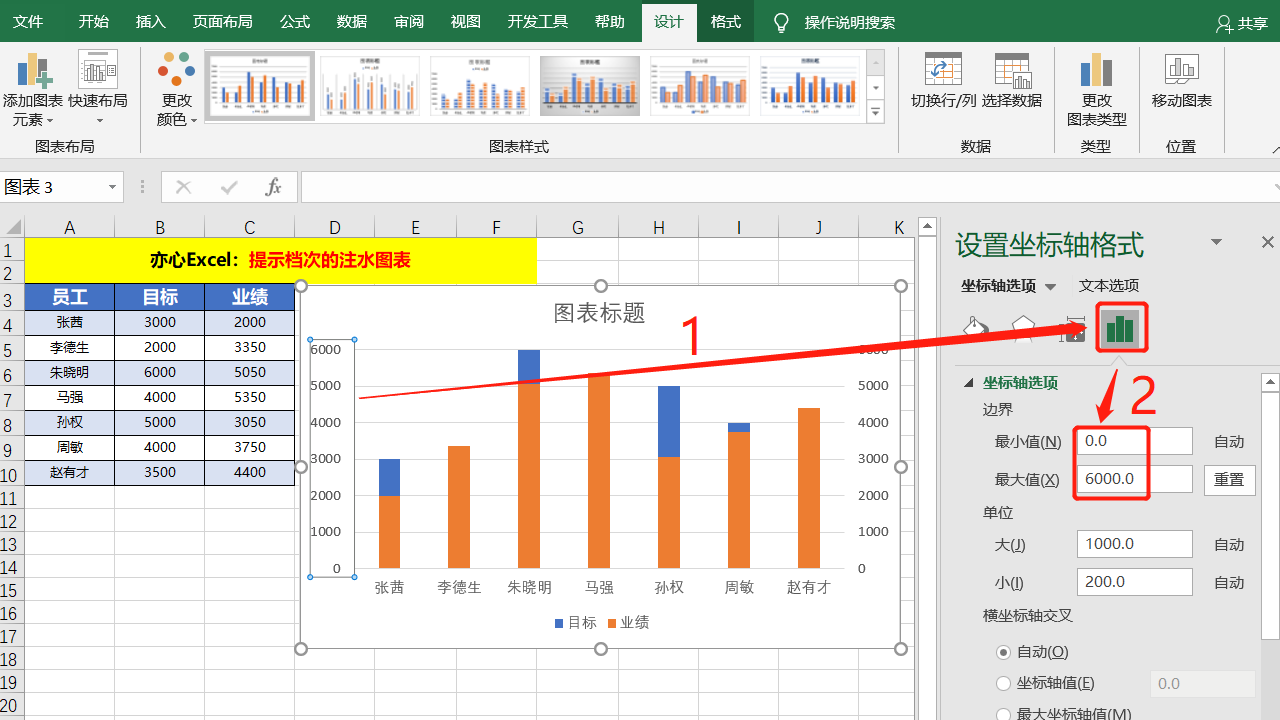Viewport: 1280px width, 720px height.
Task: Select the axis options bar chart icon
Action: [1121, 329]
